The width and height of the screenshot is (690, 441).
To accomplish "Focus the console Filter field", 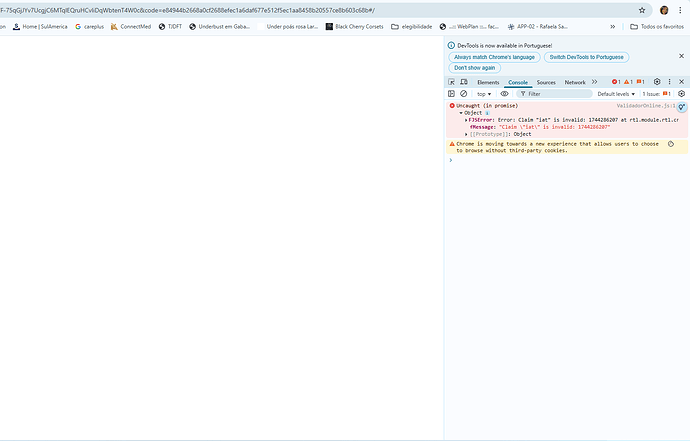I will tap(554, 94).
